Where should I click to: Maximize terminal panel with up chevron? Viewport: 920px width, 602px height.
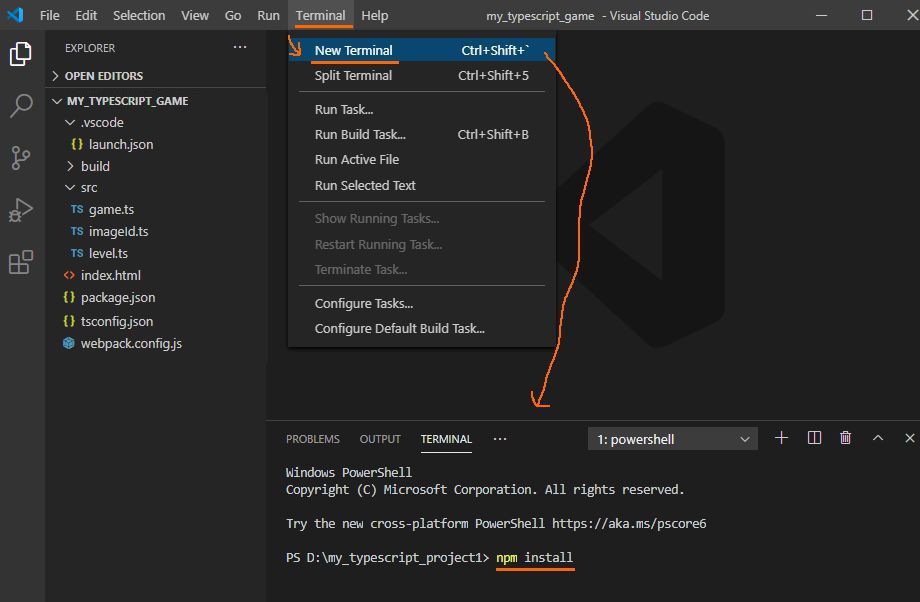pyautogui.click(x=878, y=438)
